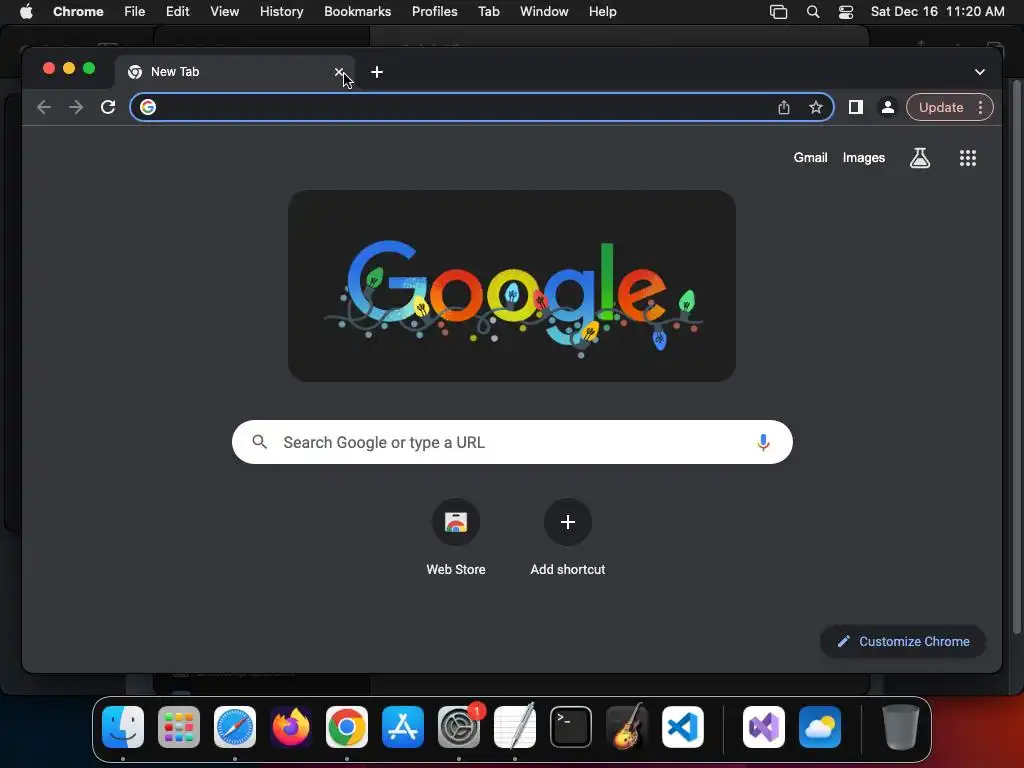Click the date and time display
1024x768 pixels.
937,12
